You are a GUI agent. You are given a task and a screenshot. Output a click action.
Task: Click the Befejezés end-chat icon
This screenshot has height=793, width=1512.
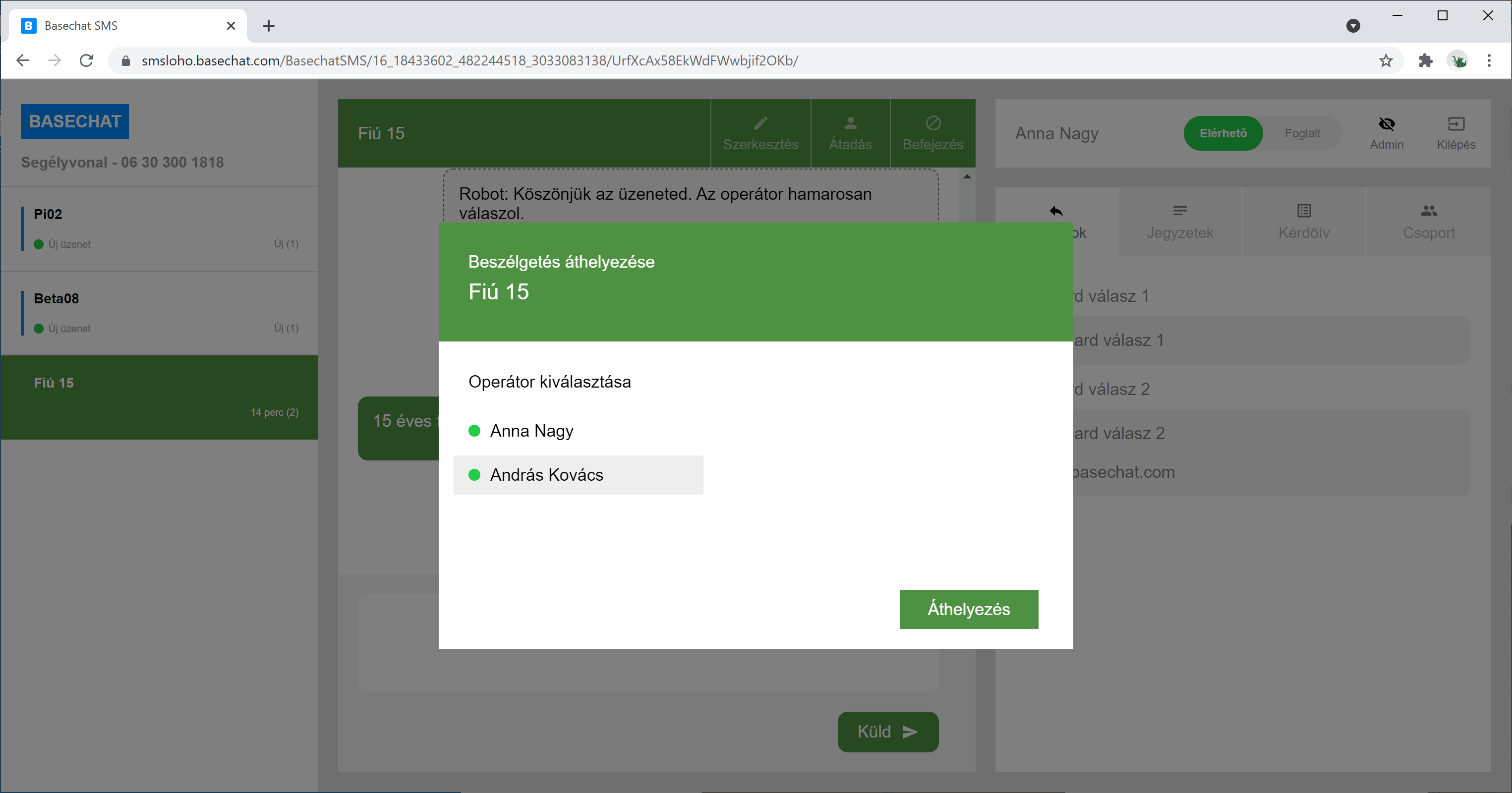(932, 123)
